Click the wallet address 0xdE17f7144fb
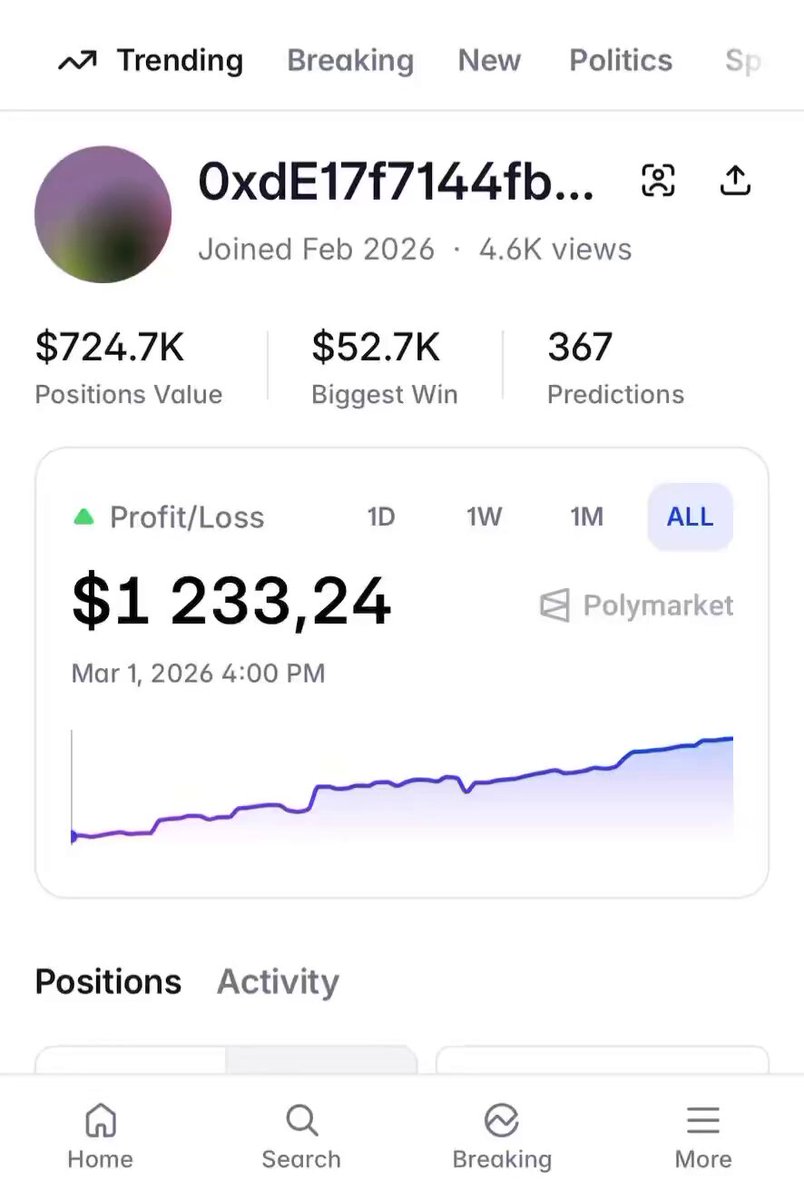This screenshot has height=1200, width=804. pos(396,183)
